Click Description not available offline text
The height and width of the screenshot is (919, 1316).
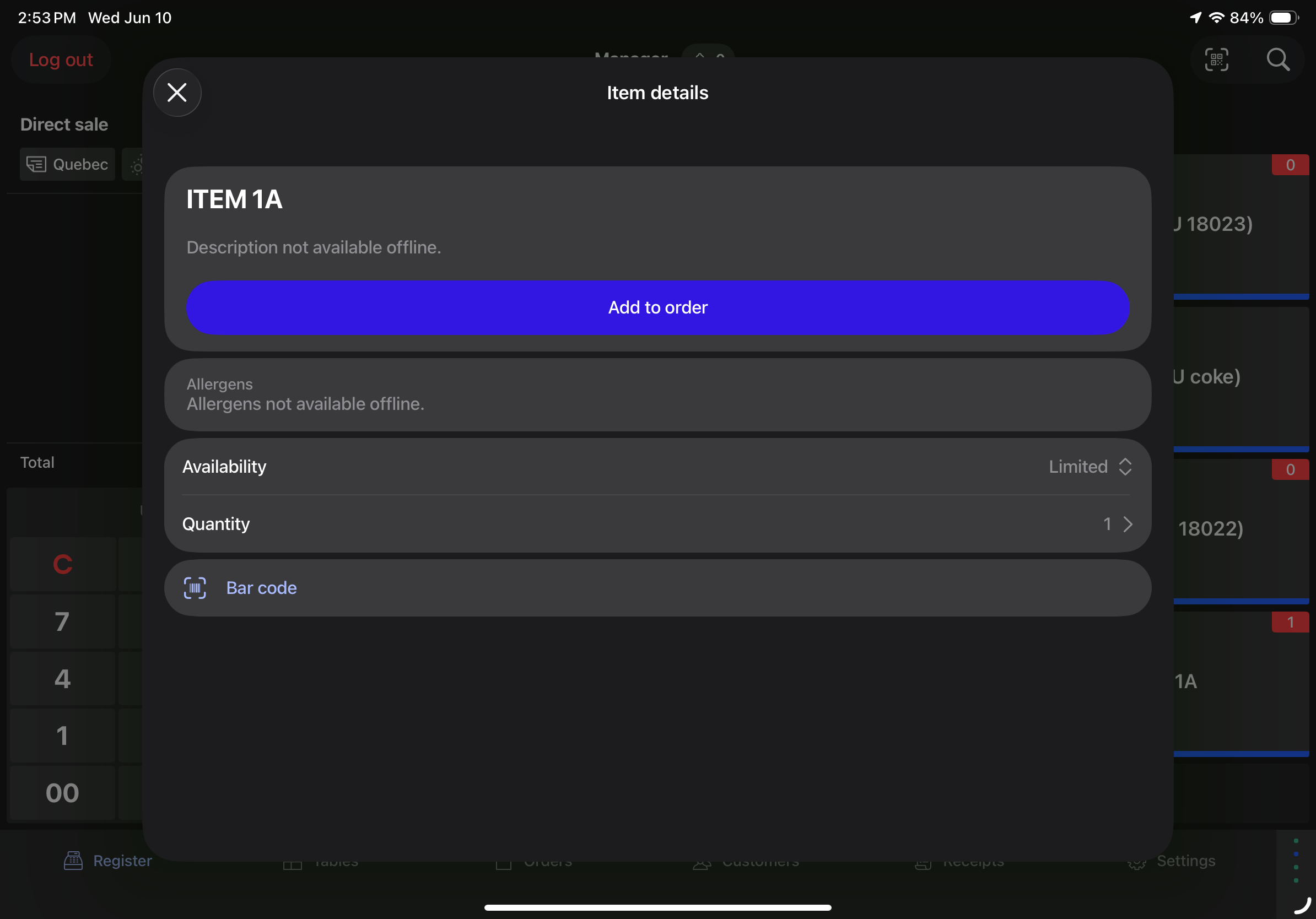coord(314,247)
